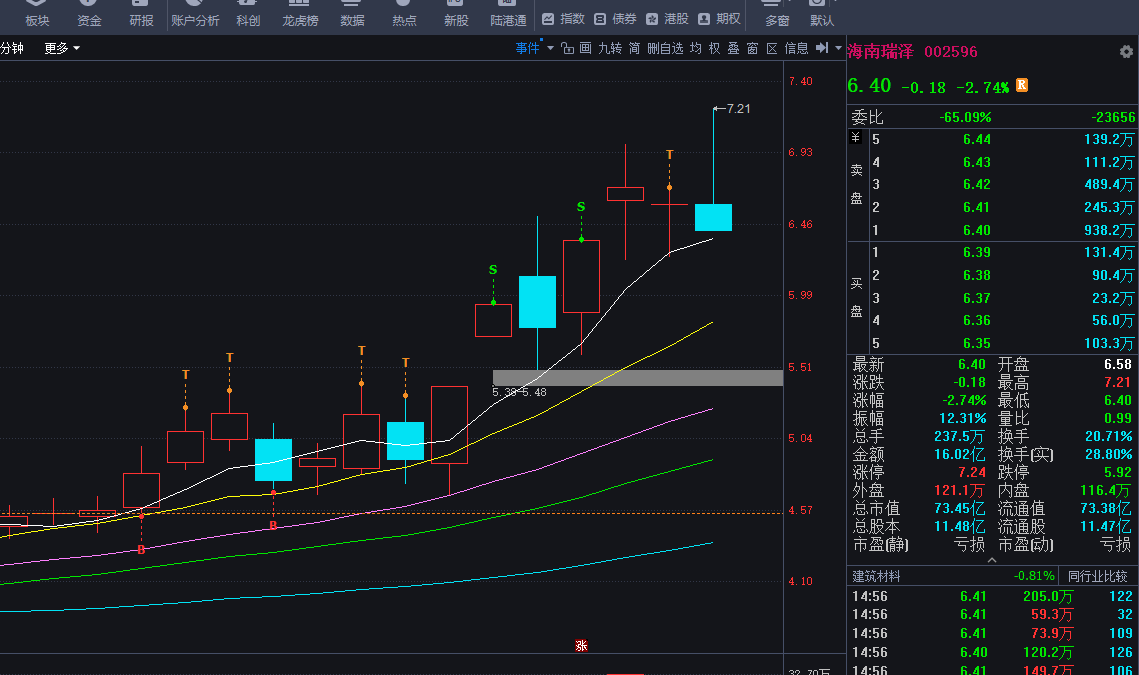Click the 删自选 remove from watchlist button

(x=665, y=48)
